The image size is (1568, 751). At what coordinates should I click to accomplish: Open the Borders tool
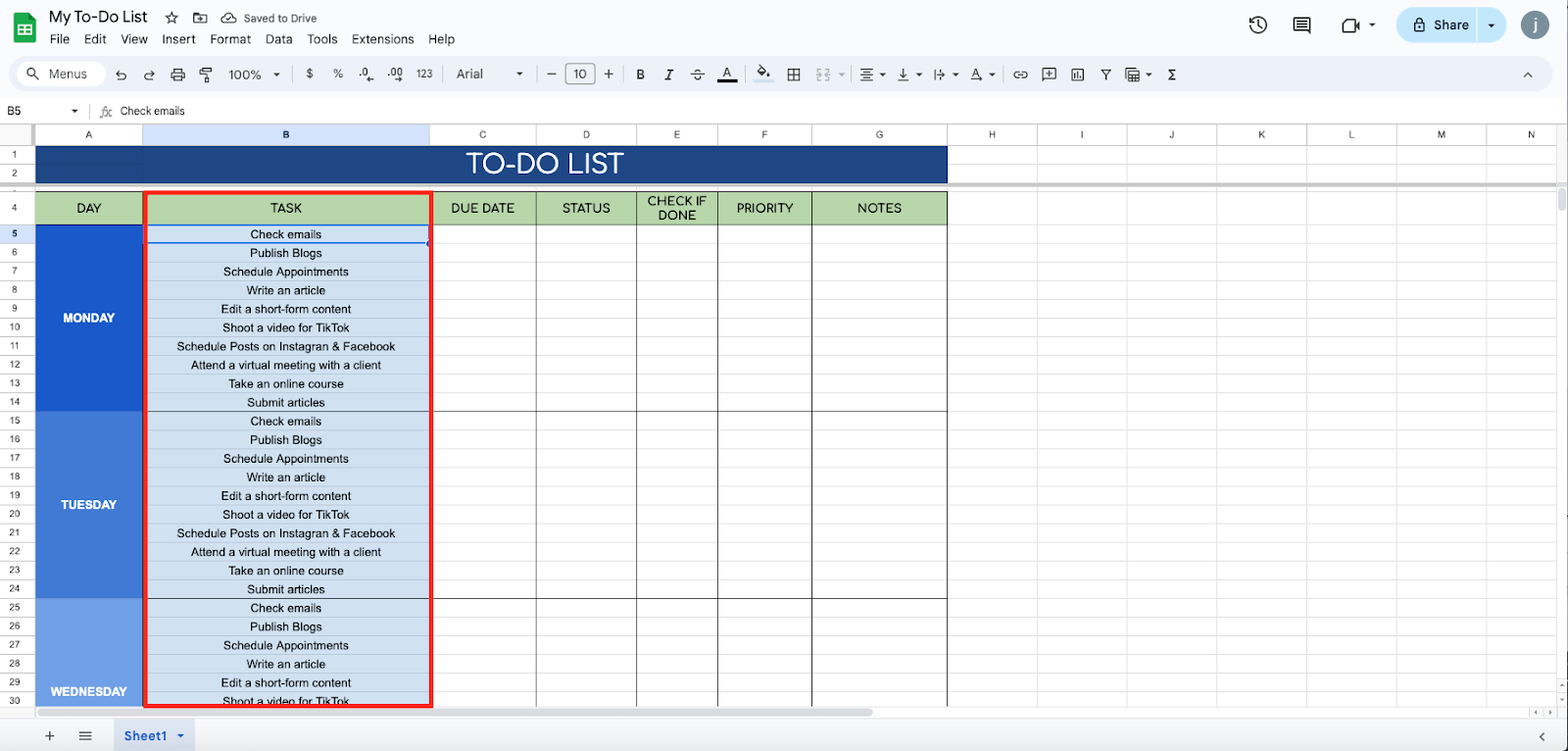pyautogui.click(x=794, y=75)
